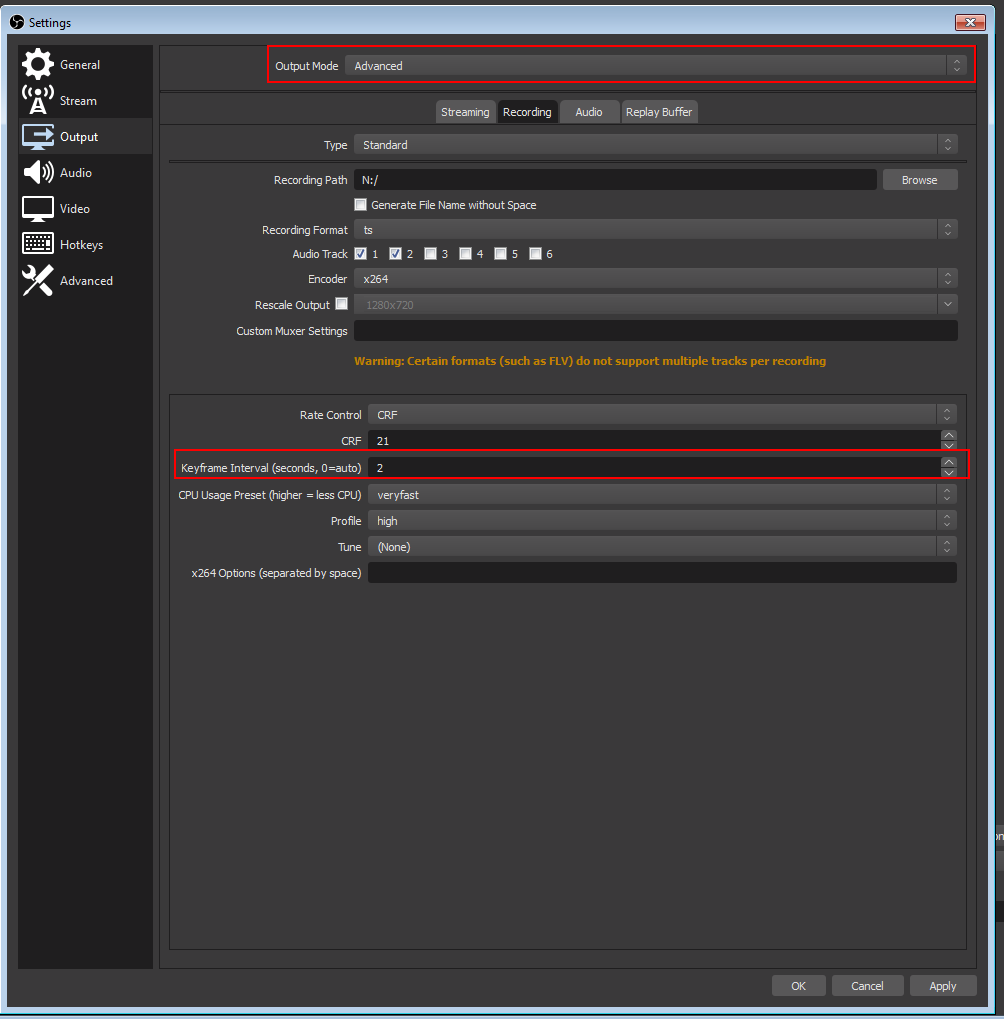Click the Recording Path field
1004x1019 pixels.
[615, 180]
